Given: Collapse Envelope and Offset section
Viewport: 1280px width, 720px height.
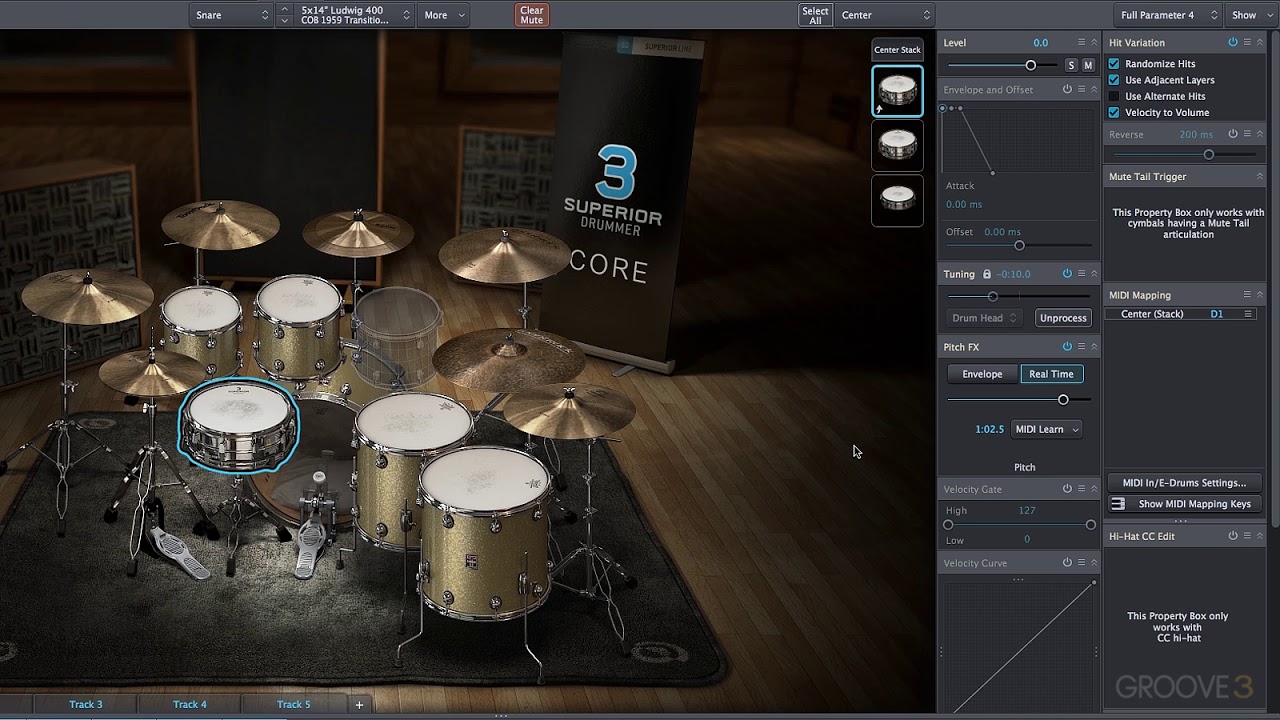Looking at the screenshot, I should 1094,89.
